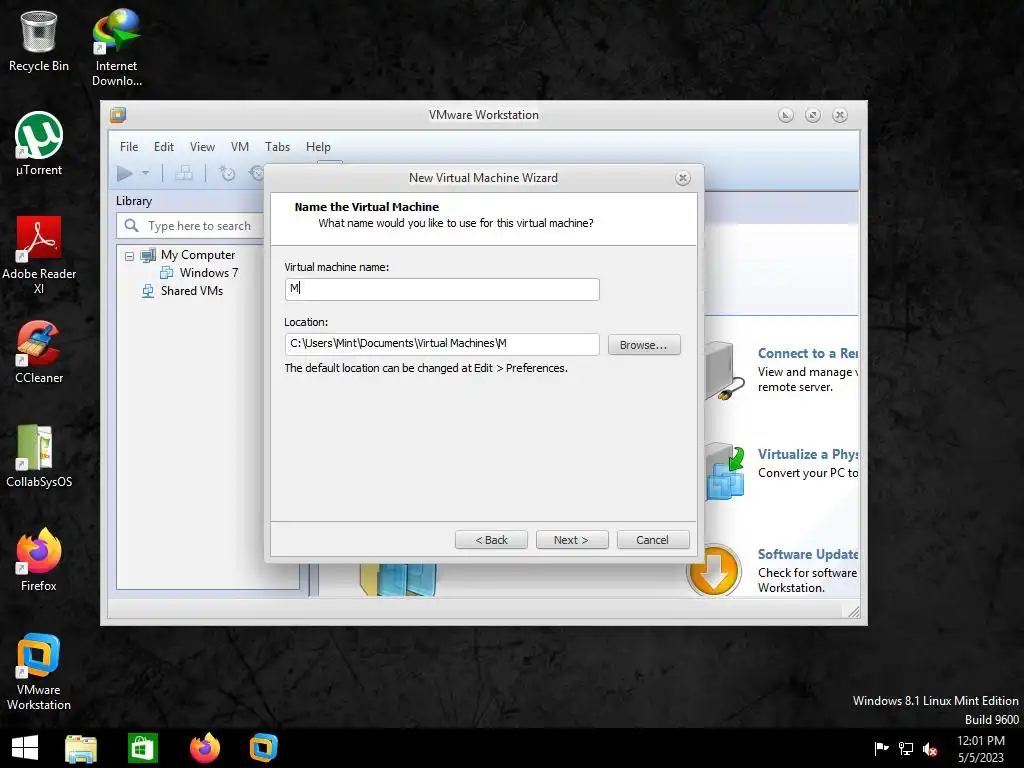Open the Connect to a Remote Server link

tap(808, 353)
